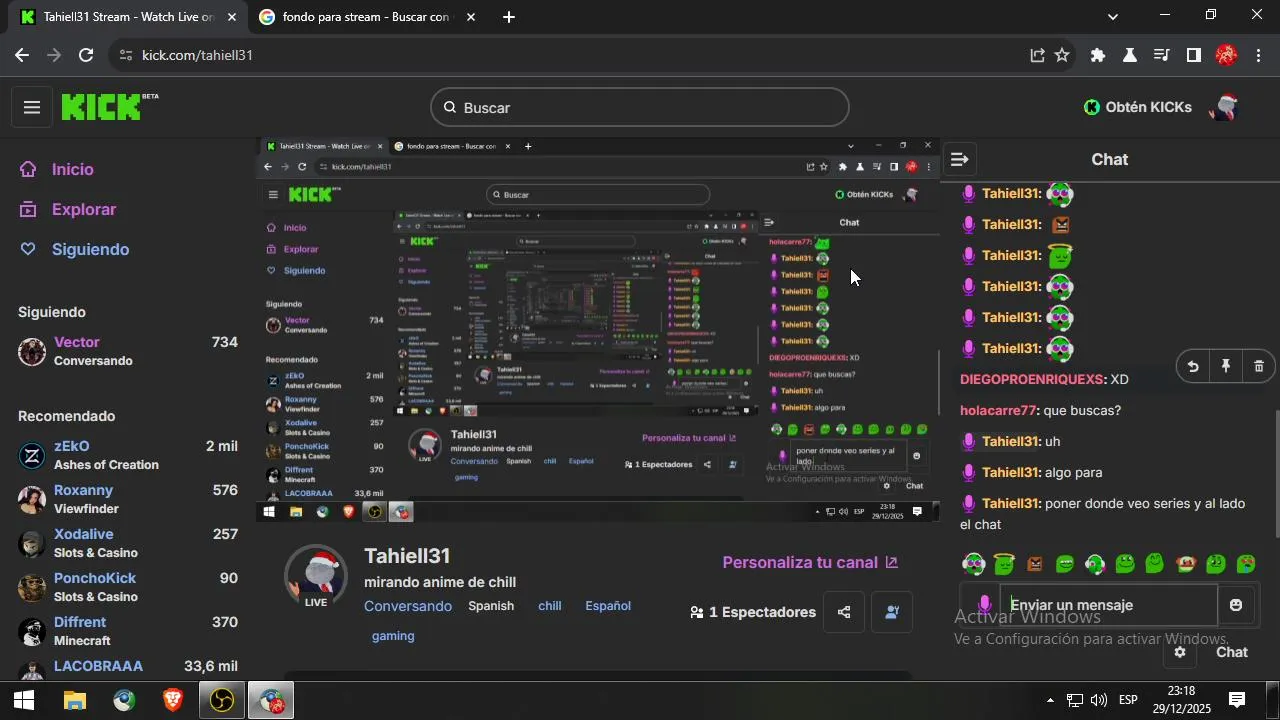Insert halo angel emote from quick row
Image resolution: width=1280 pixels, height=720 pixels.
pyautogui.click(x=1004, y=564)
